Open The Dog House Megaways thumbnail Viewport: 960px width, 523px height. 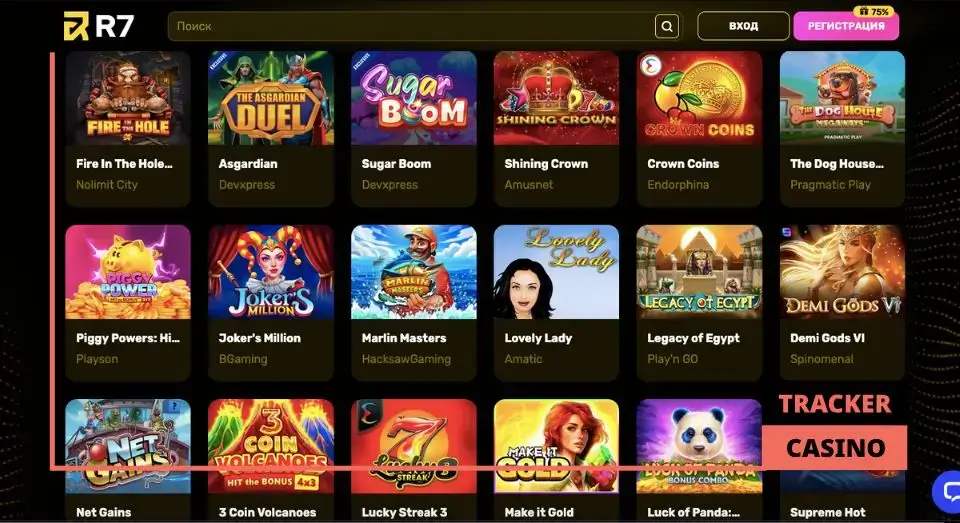tap(842, 98)
